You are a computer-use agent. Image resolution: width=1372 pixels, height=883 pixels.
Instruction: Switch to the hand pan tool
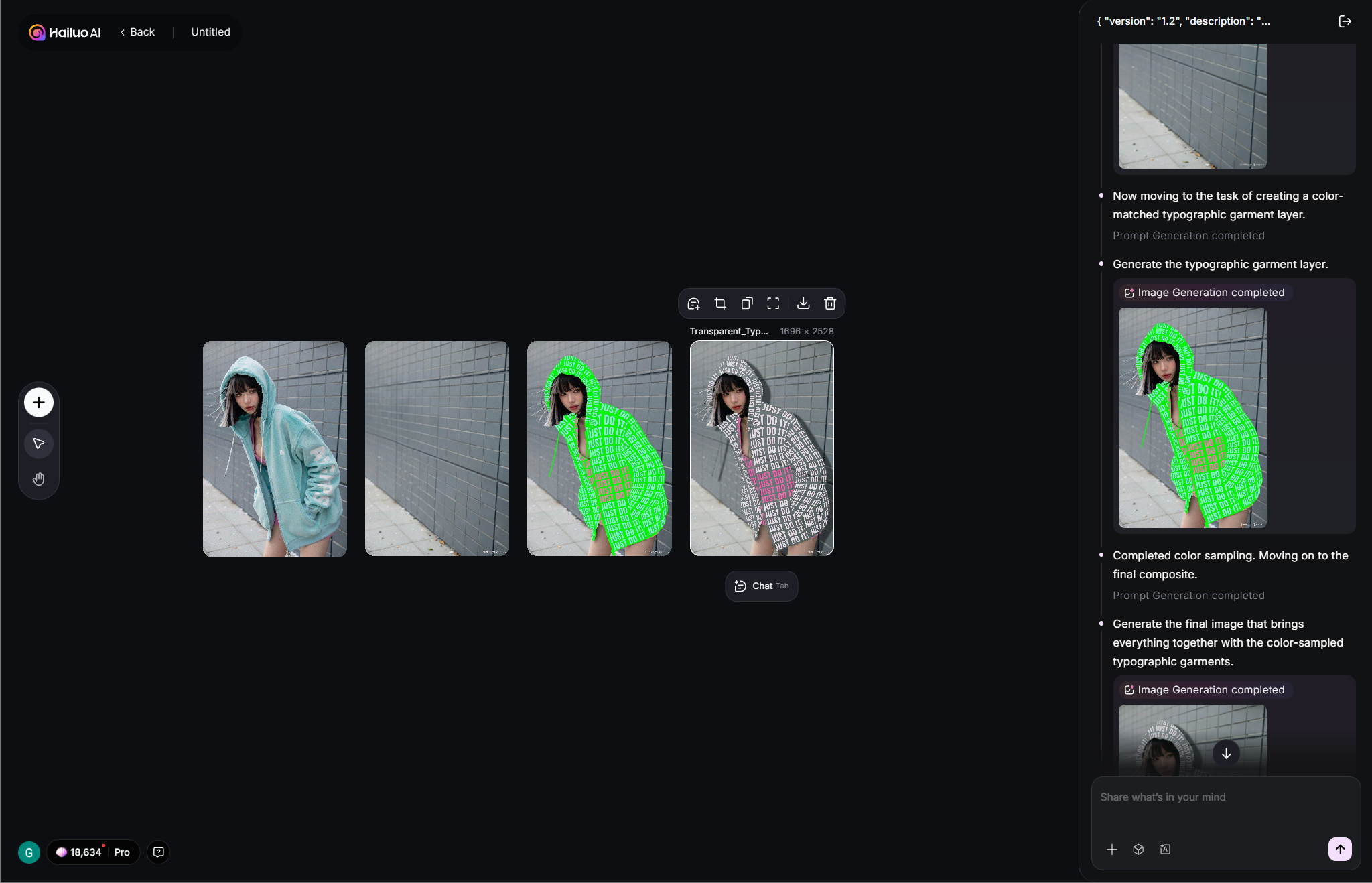pyautogui.click(x=39, y=479)
